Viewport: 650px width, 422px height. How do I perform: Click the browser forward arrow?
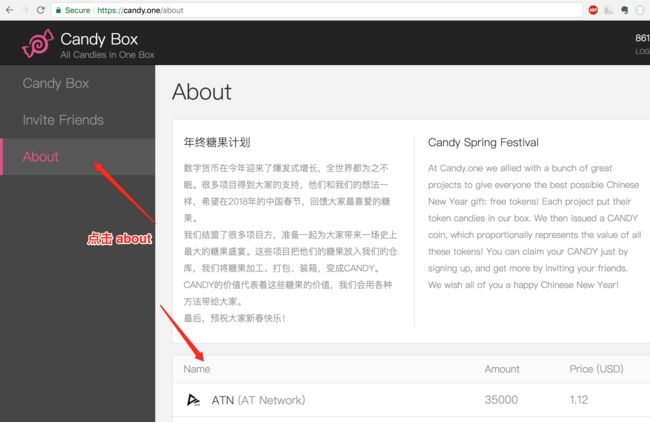click(x=25, y=10)
